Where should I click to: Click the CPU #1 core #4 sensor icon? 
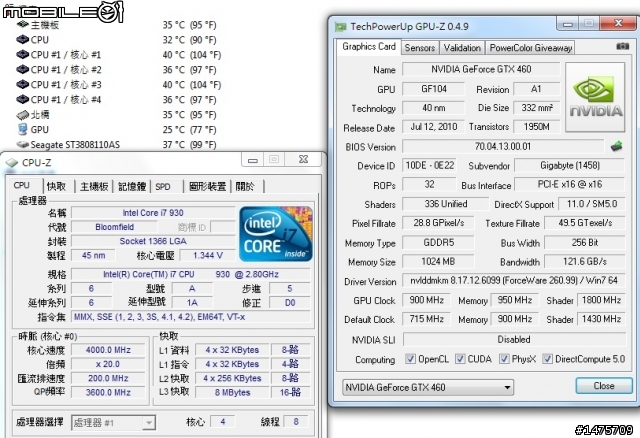pyautogui.click(x=22, y=99)
